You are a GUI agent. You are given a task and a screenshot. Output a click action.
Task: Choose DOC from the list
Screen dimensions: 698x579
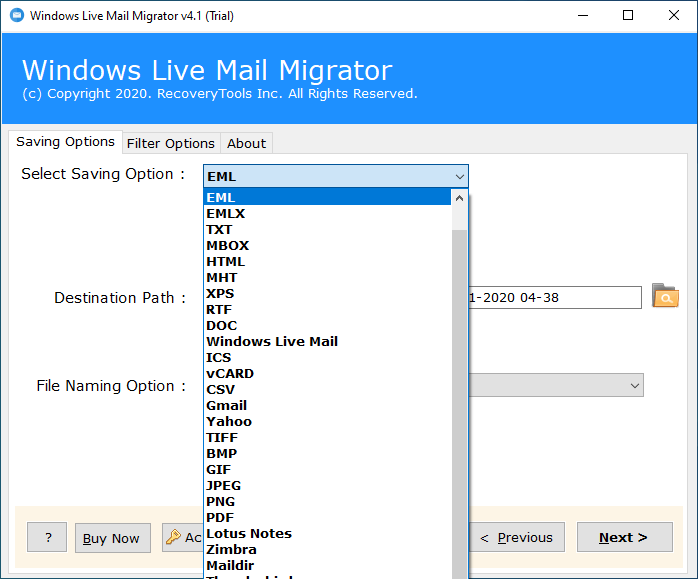point(327,326)
